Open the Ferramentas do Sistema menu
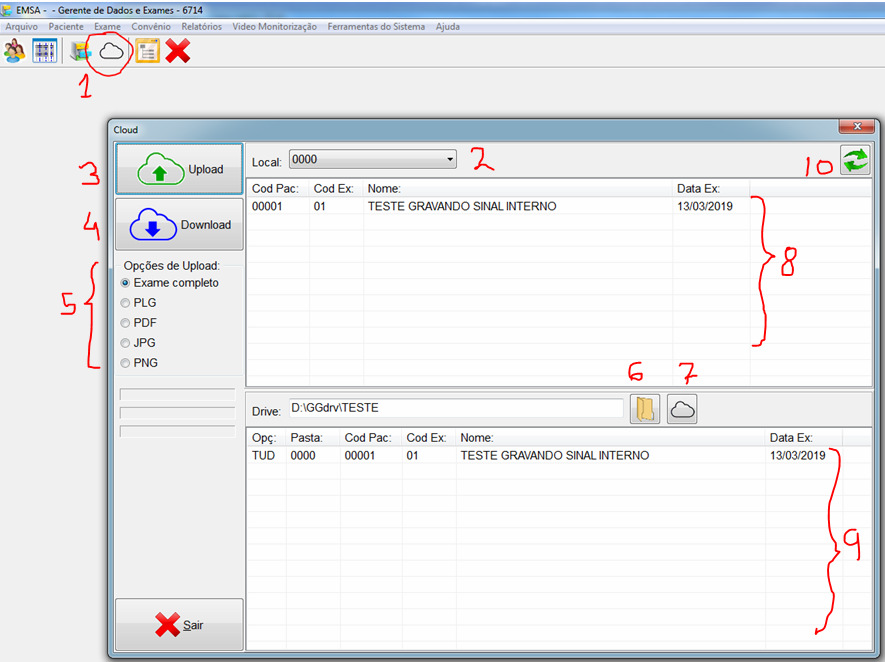 (377, 26)
